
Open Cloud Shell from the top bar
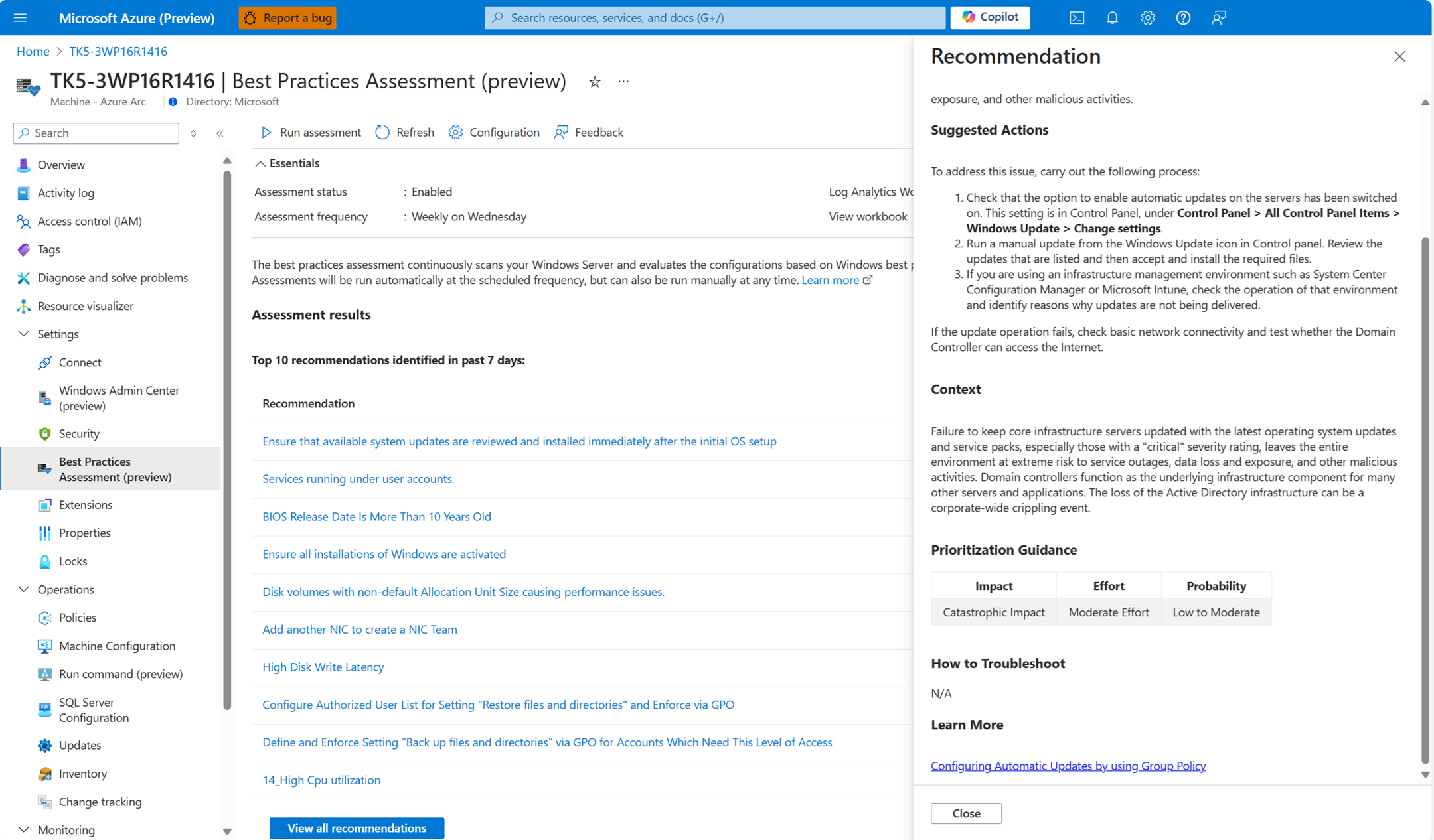(1077, 18)
